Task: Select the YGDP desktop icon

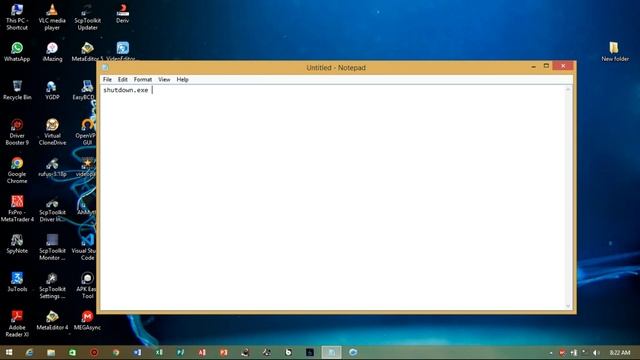Action: point(52,90)
